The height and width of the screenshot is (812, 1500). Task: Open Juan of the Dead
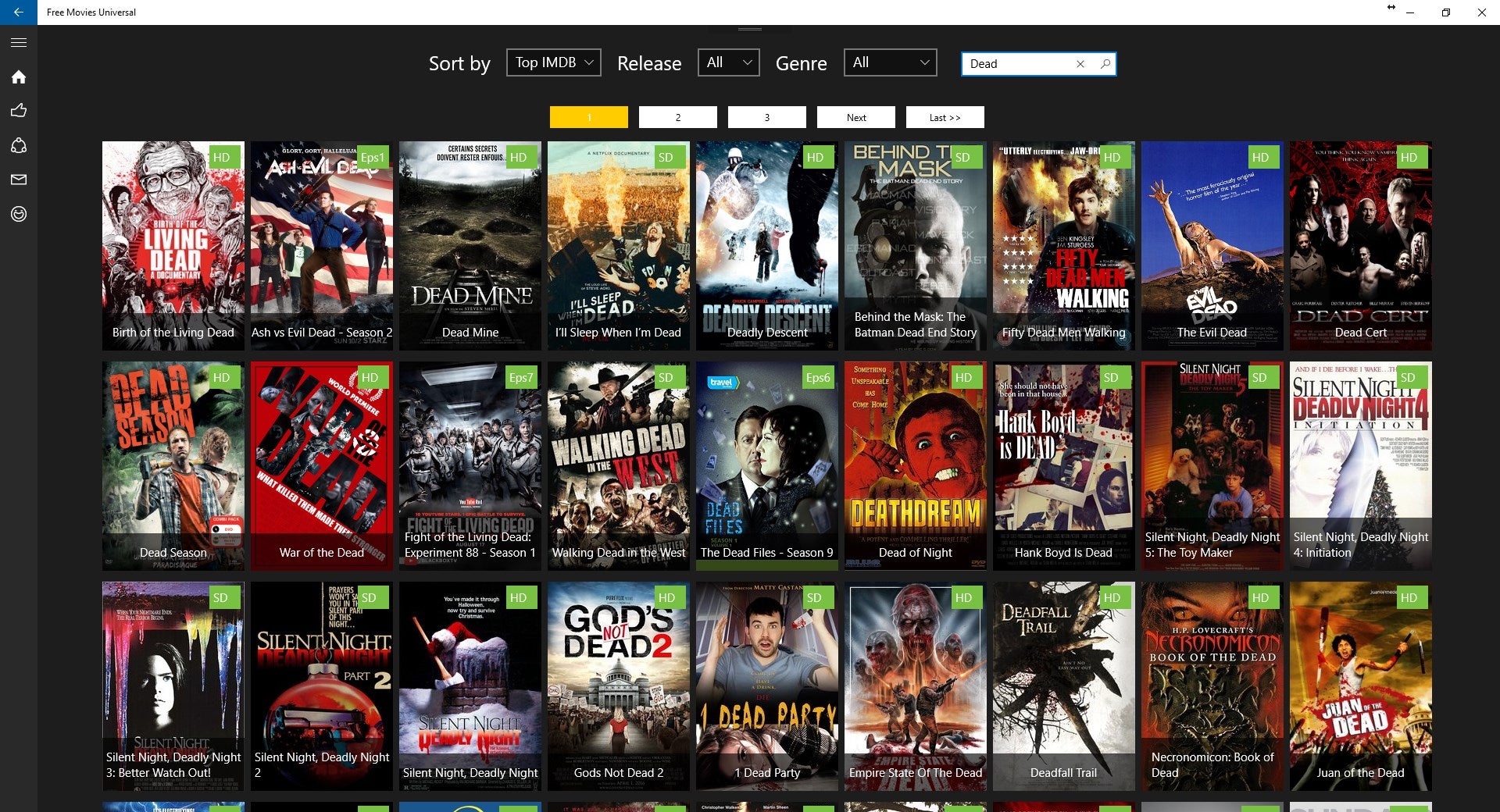[1361, 686]
